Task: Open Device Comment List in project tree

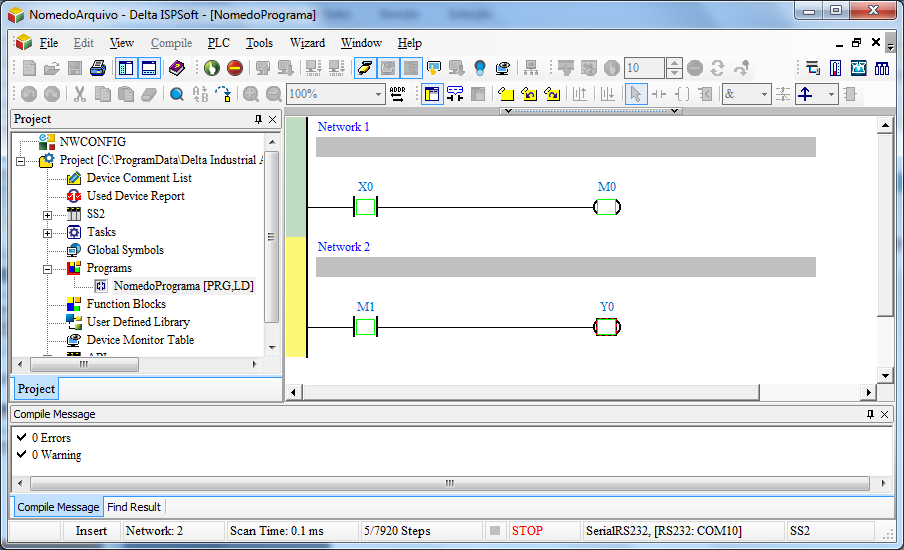Action: point(138,178)
